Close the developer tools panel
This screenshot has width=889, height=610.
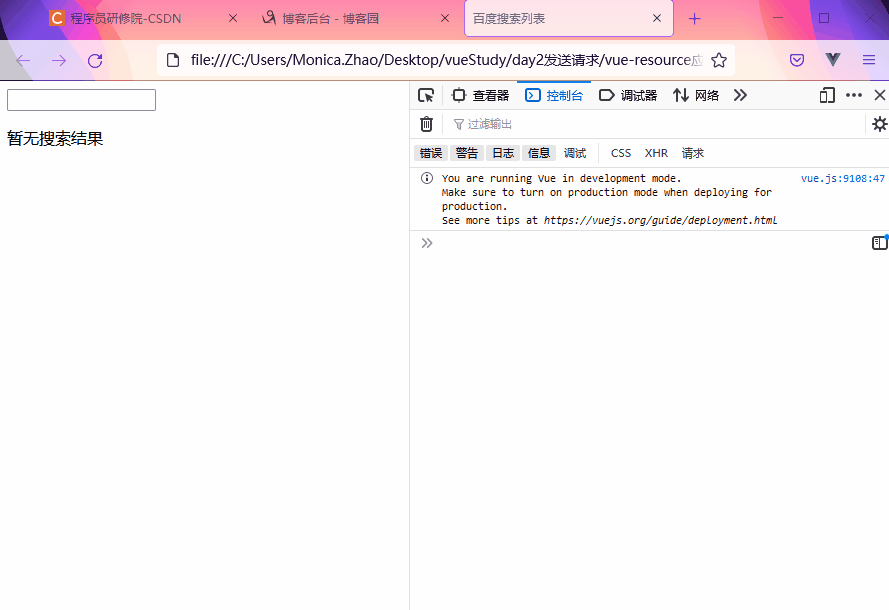click(x=879, y=95)
